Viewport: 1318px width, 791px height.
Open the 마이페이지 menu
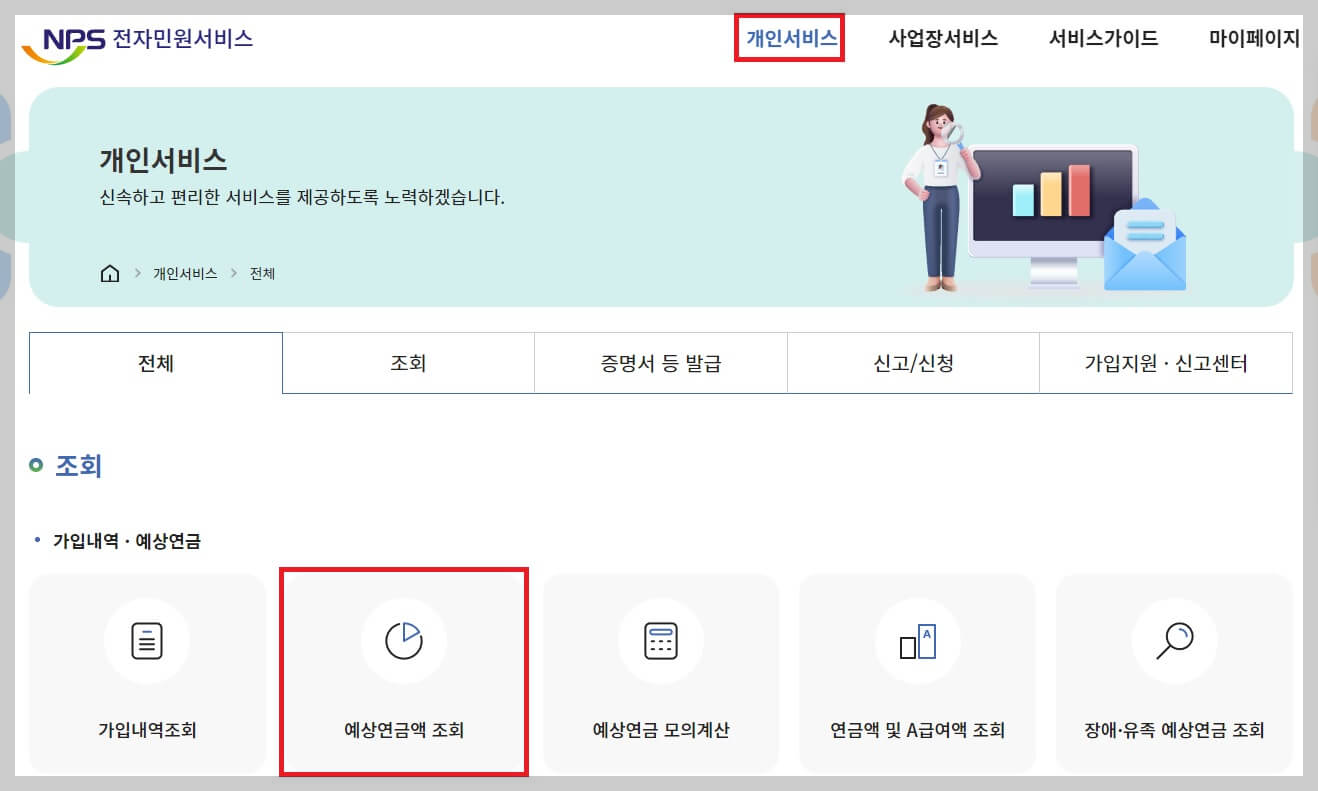(x=1254, y=39)
